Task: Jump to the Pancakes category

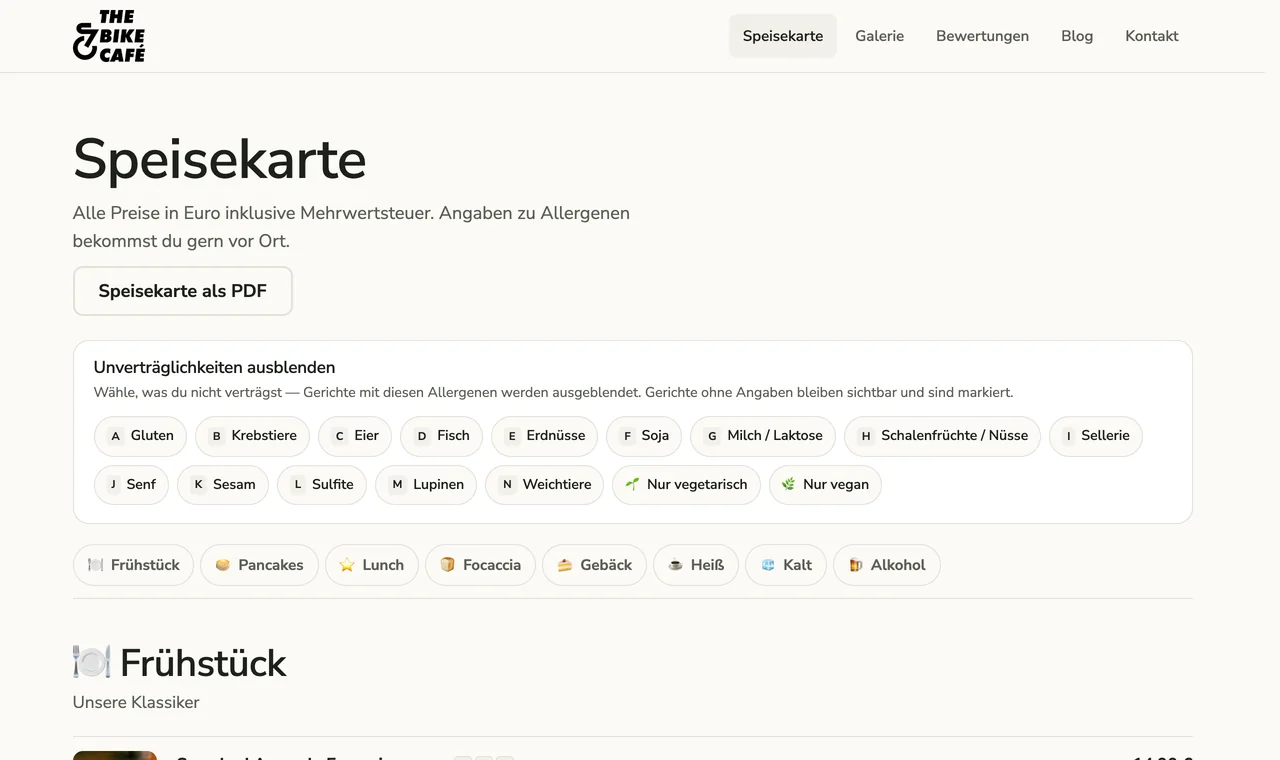Action: pyautogui.click(x=259, y=565)
